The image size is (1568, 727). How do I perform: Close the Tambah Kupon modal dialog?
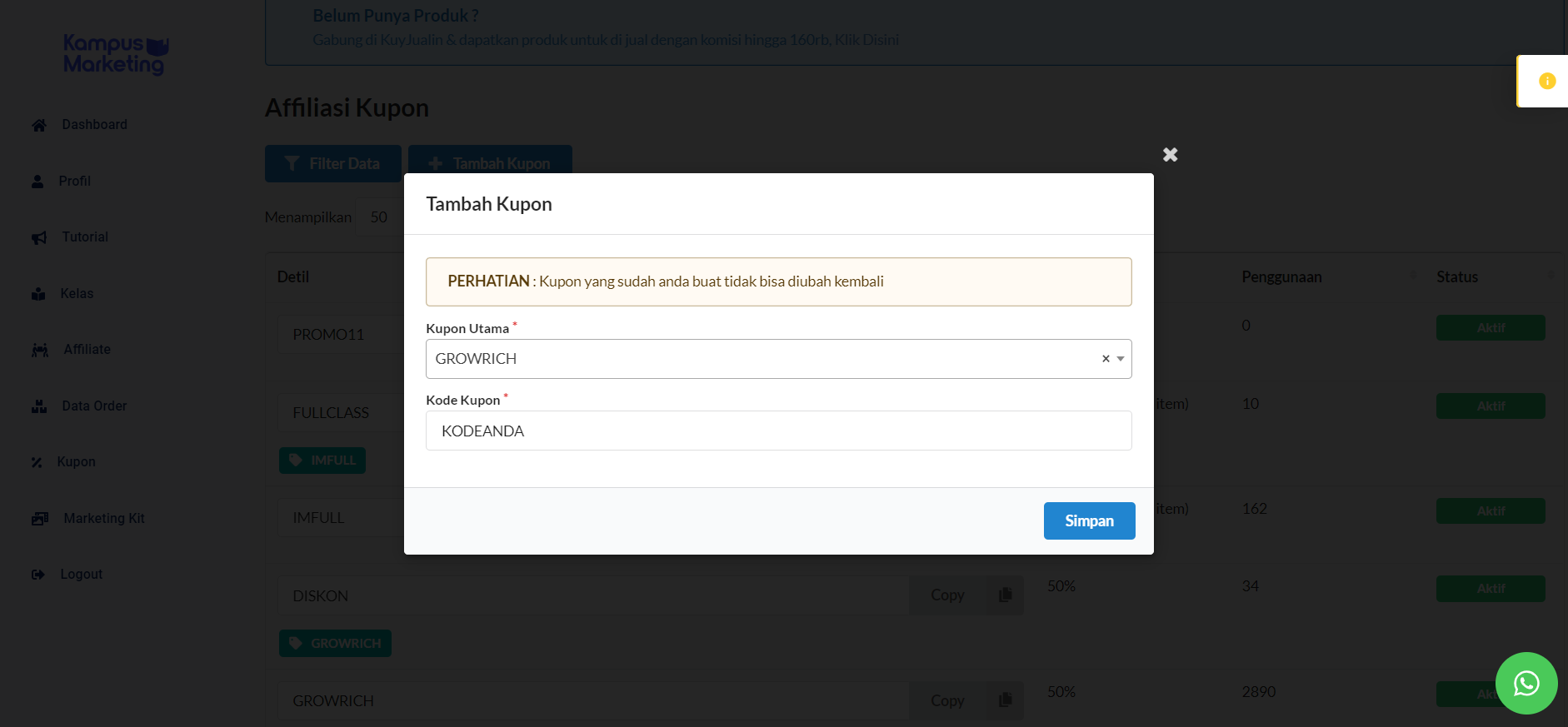coord(1170,155)
